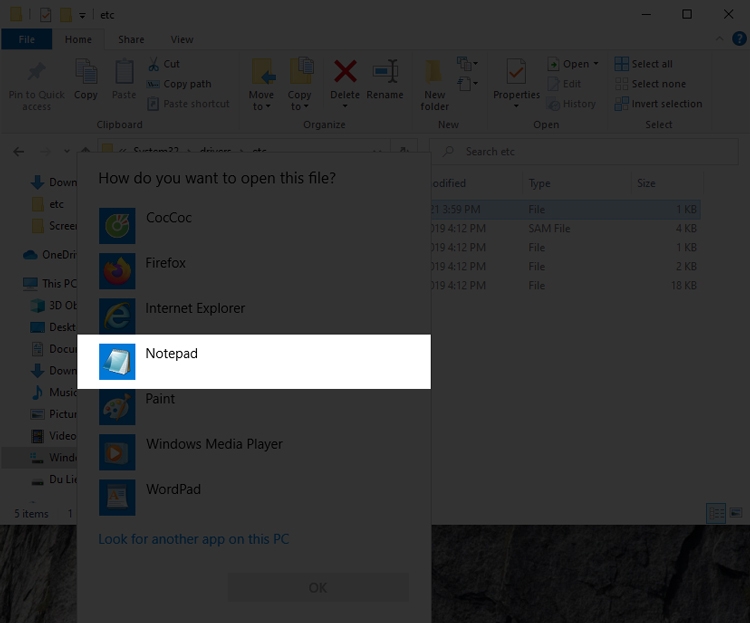Open the Move to dropdown

pos(262,85)
